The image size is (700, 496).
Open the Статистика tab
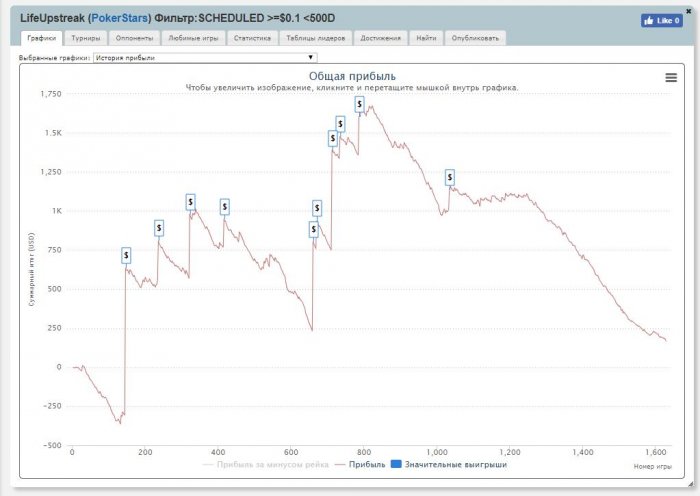click(252, 38)
